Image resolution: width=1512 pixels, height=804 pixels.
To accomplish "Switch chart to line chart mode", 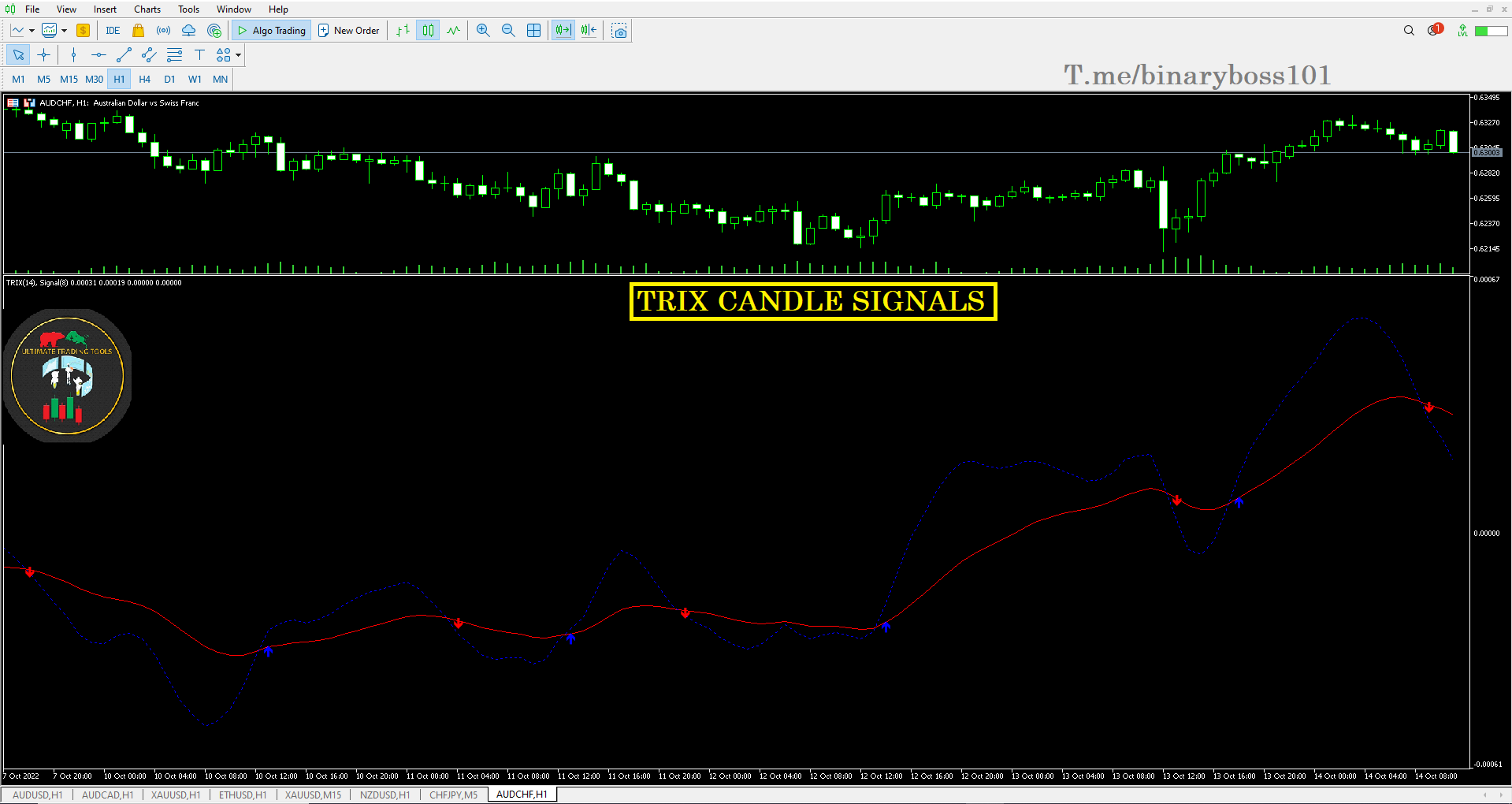I will [453, 30].
